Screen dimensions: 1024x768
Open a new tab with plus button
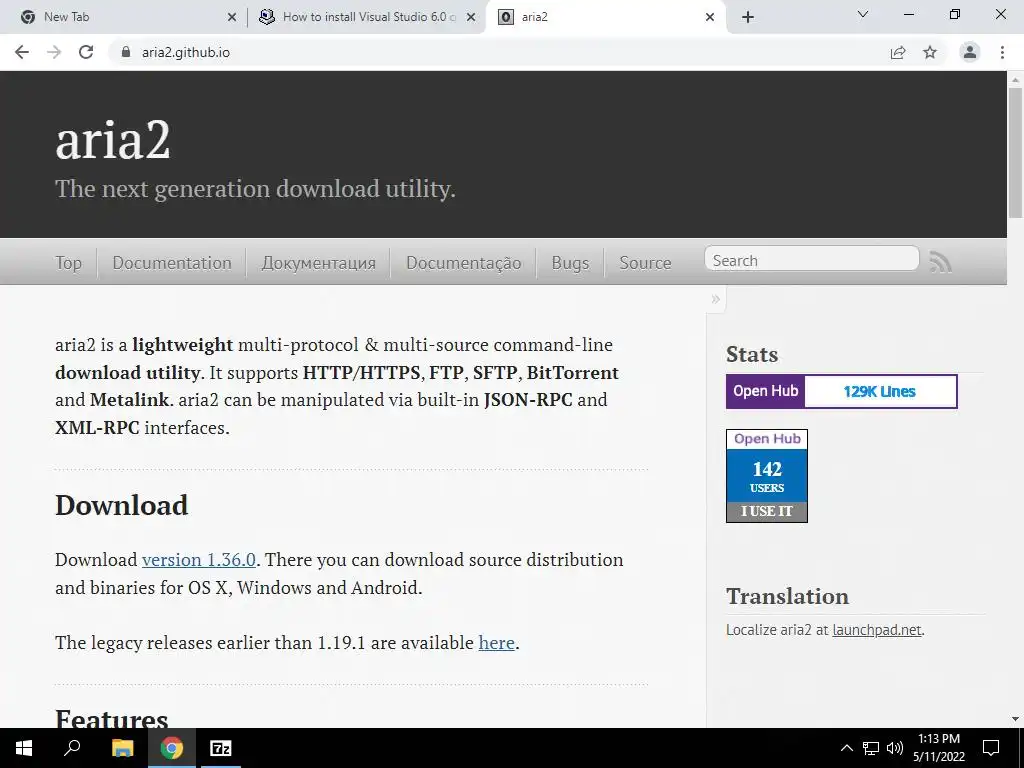tap(748, 17)
